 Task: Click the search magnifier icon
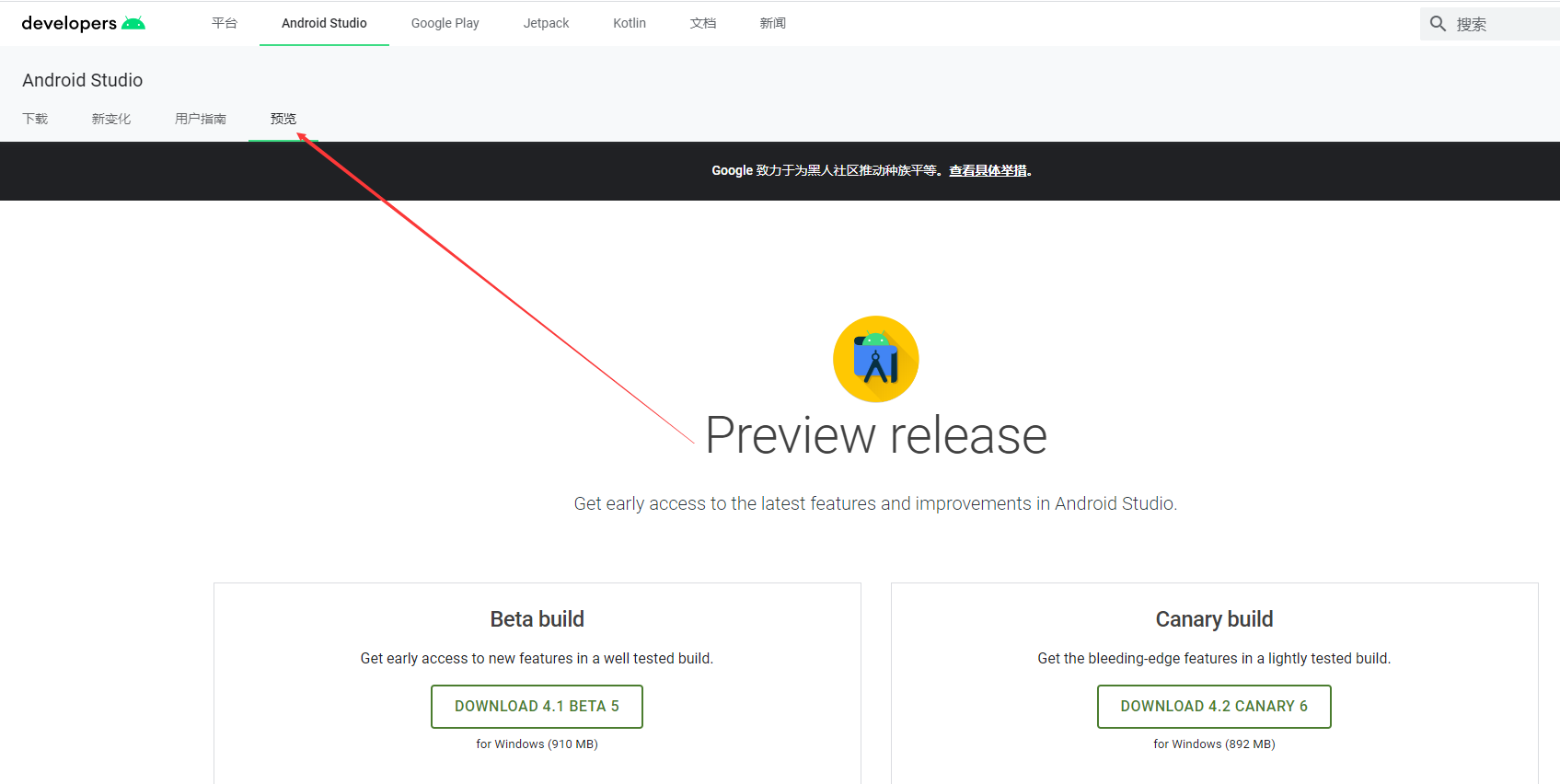point(1438,24)
